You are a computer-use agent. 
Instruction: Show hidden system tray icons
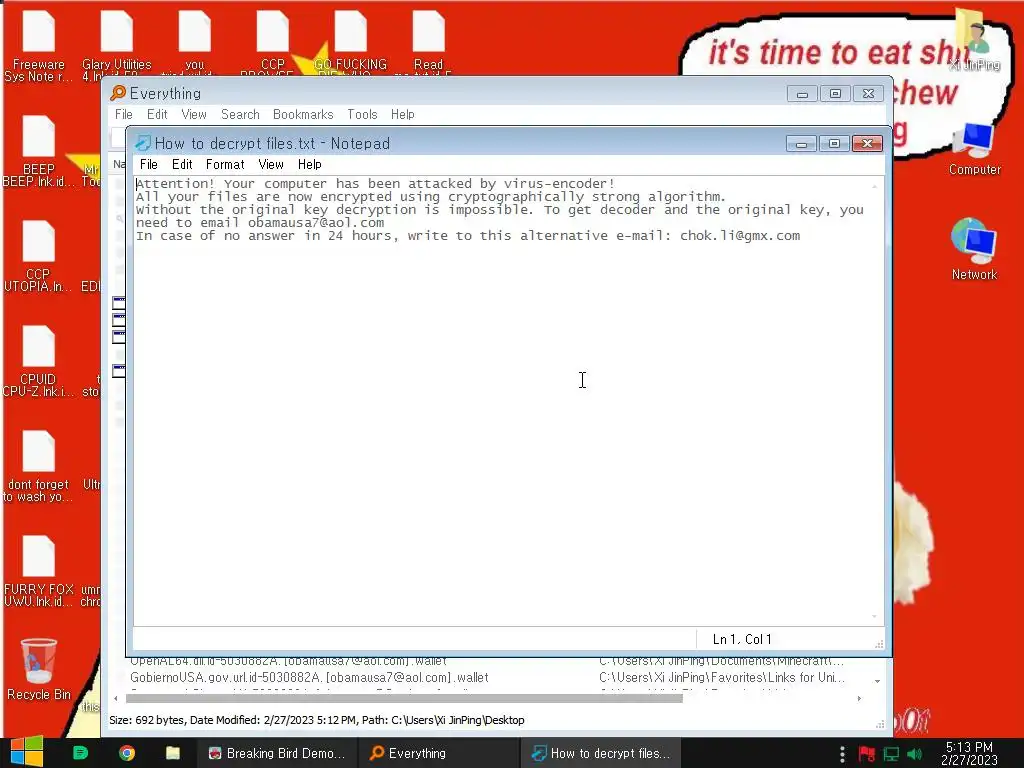click(x=842, y=754)
